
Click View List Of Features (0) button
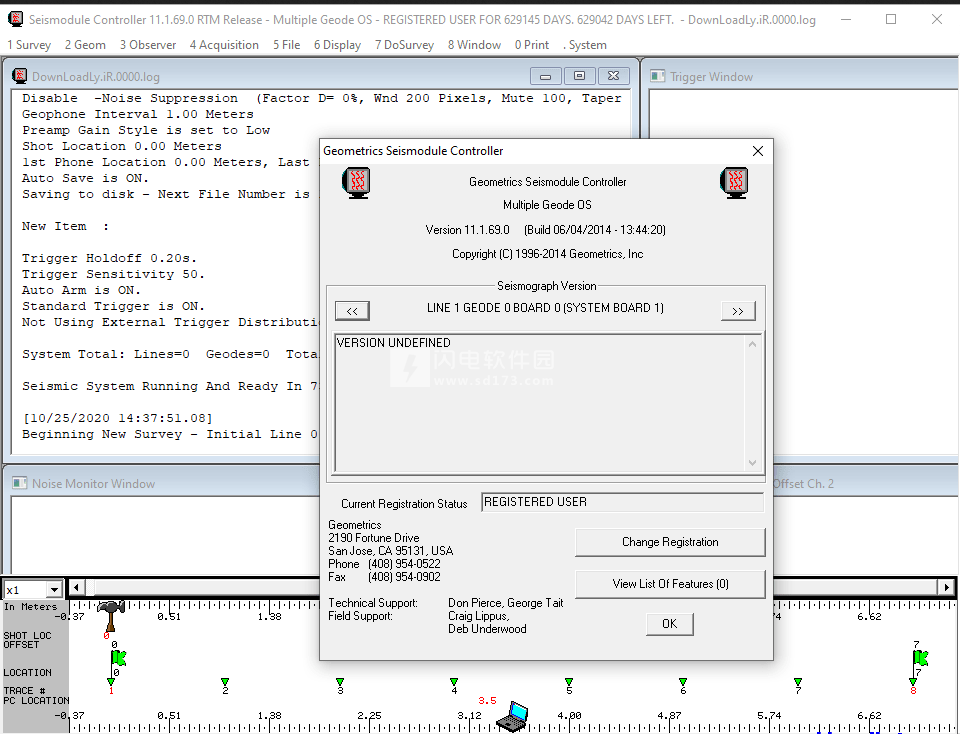(x=670, y=584)
